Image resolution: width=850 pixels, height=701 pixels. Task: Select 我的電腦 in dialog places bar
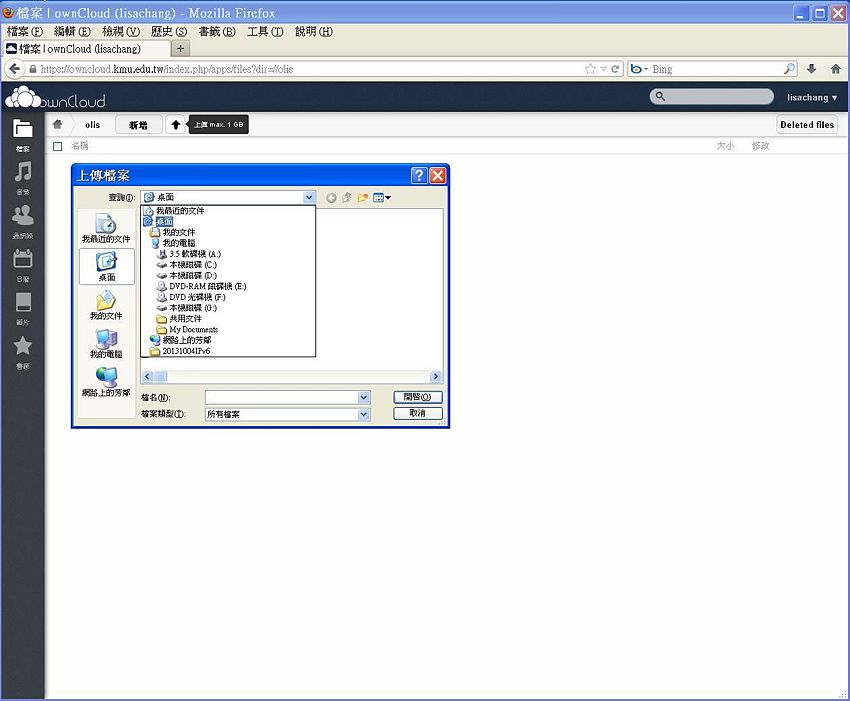tap(106, 344)
